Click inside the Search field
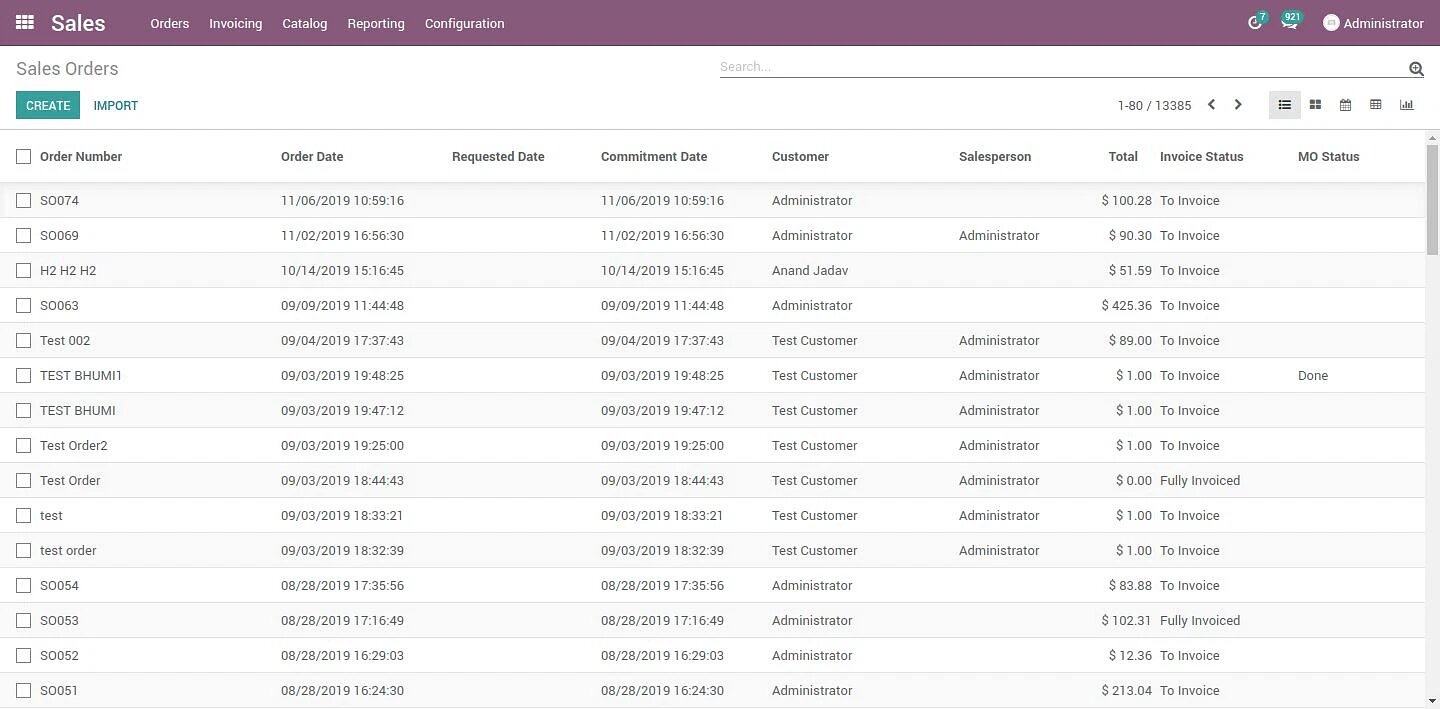The image size is (1440, 709). pyautogui.click(x=1000, y=66)
